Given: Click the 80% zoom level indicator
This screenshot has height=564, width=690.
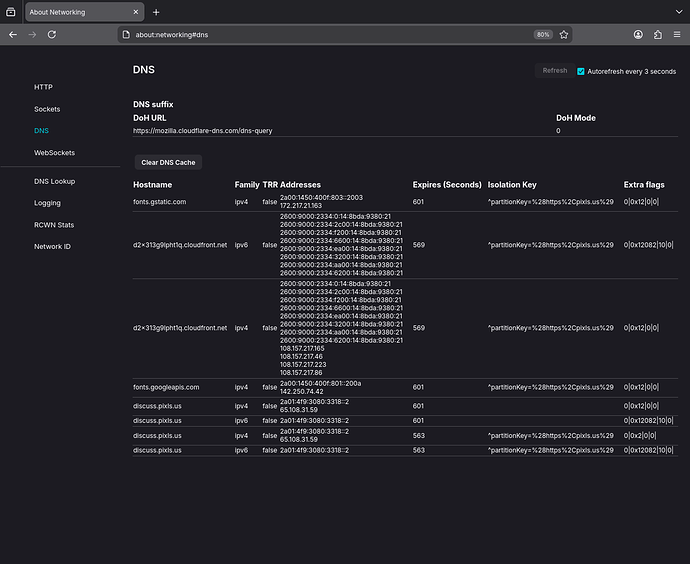Looking at the screenshot, I should point(543,34).
